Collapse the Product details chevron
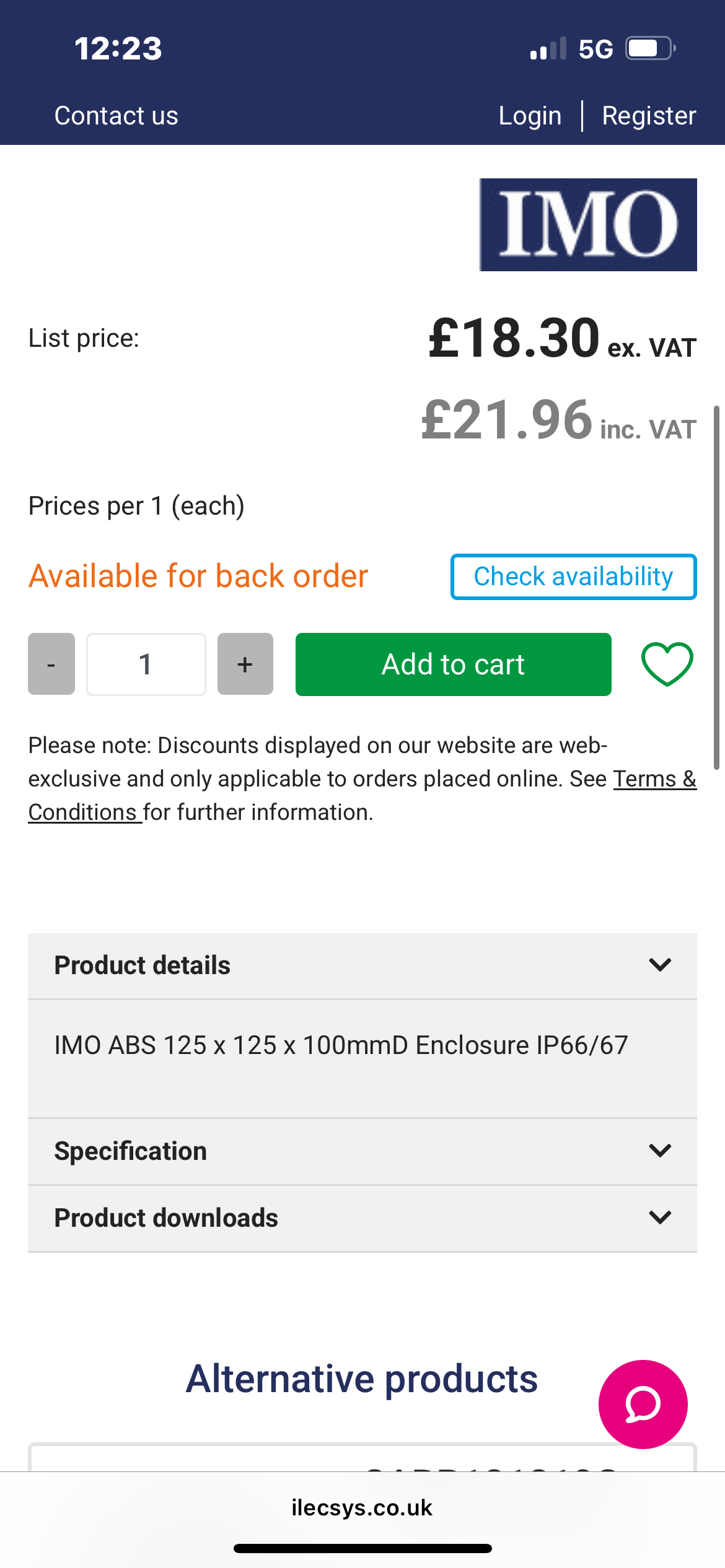This screenshot has width=725, height=1568. coord(660,965)
